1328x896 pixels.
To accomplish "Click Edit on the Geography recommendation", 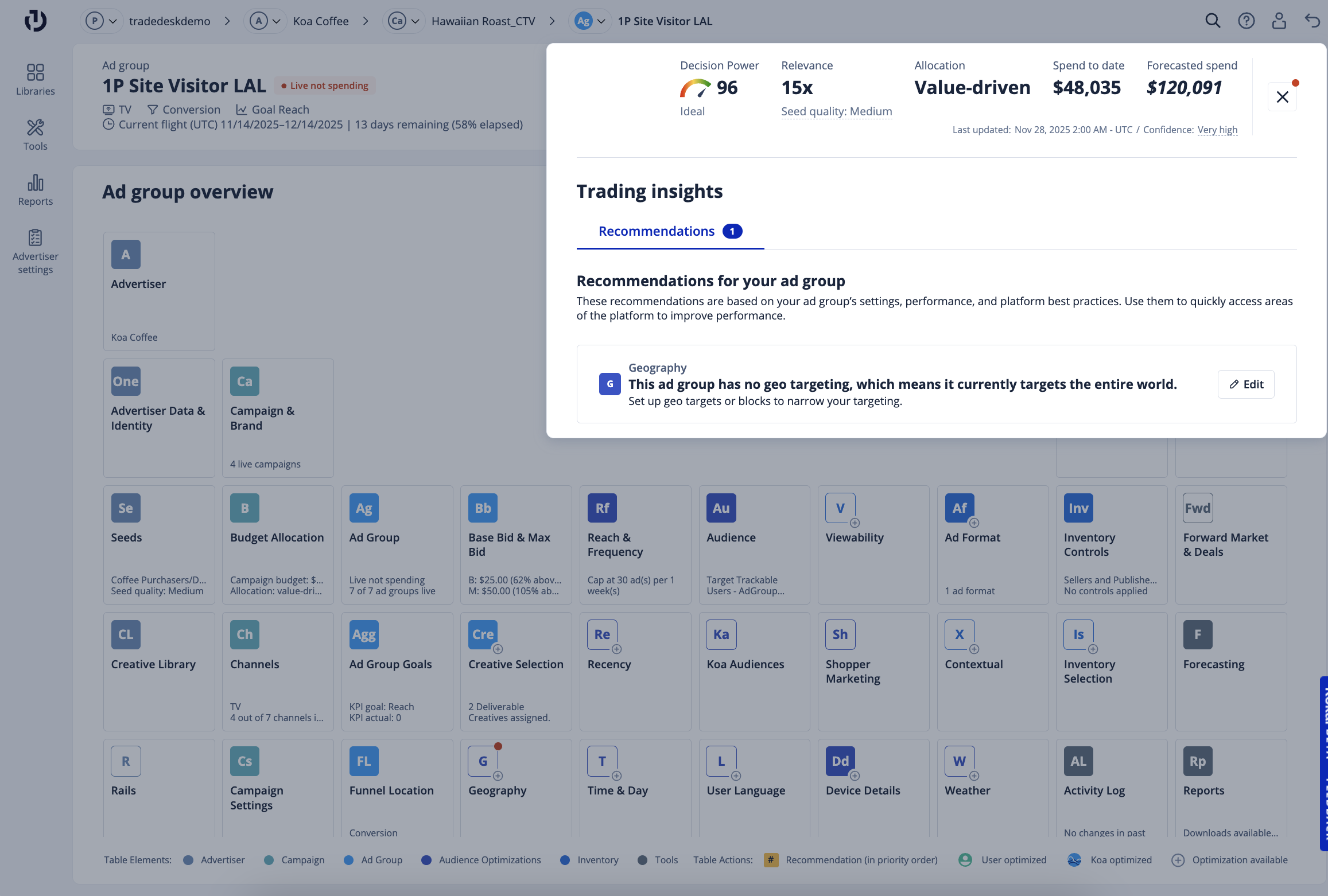I will point(1246,384).
